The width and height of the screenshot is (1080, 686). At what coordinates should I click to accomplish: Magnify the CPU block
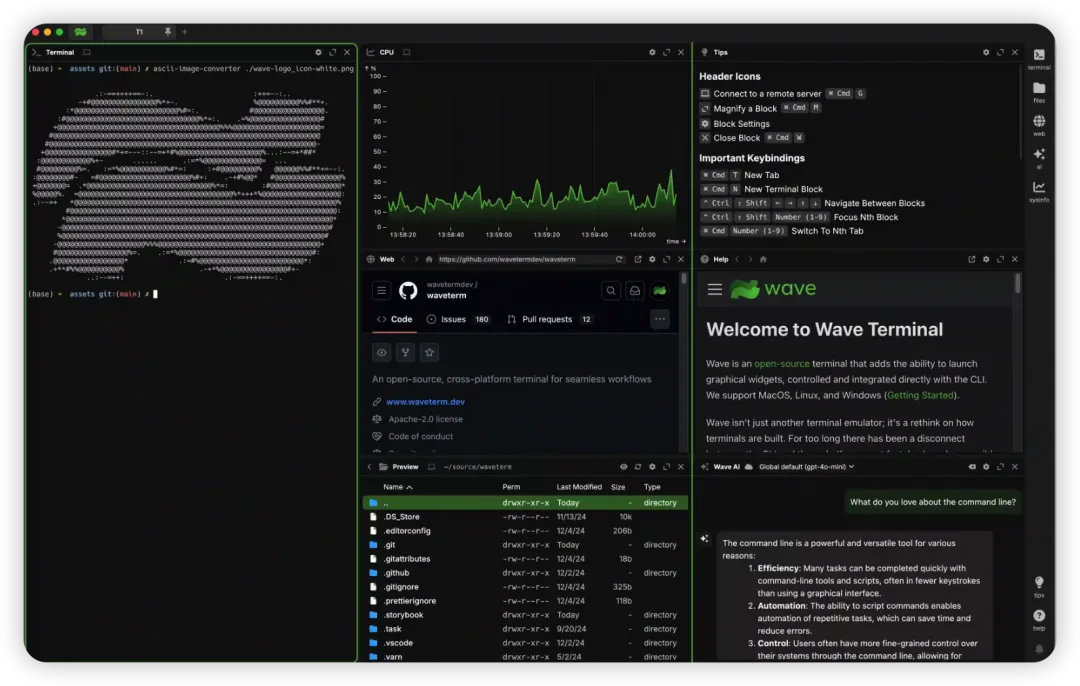click(x=667, y=52)
